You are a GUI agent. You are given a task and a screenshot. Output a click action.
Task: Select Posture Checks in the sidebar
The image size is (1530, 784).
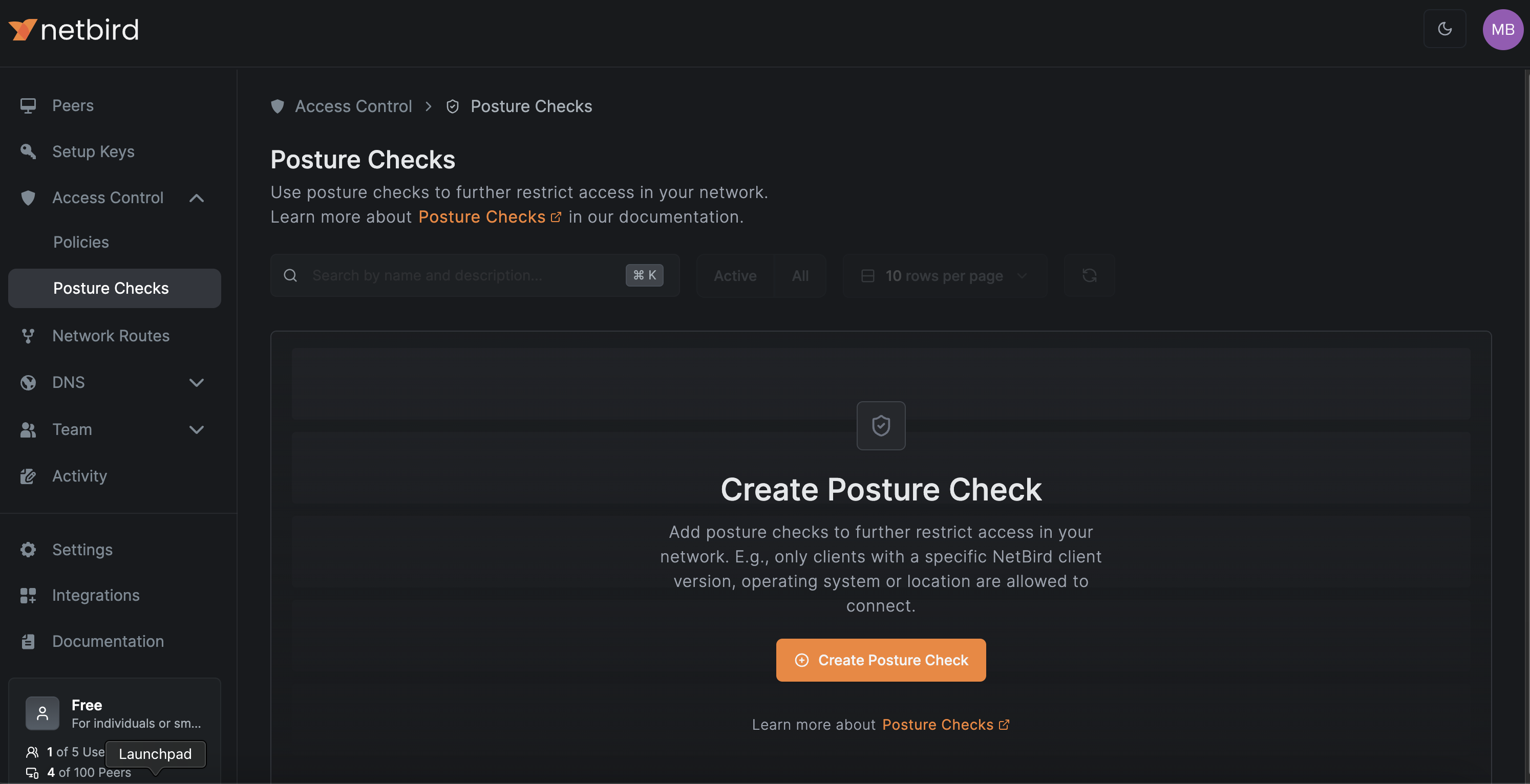pos(111,288)
